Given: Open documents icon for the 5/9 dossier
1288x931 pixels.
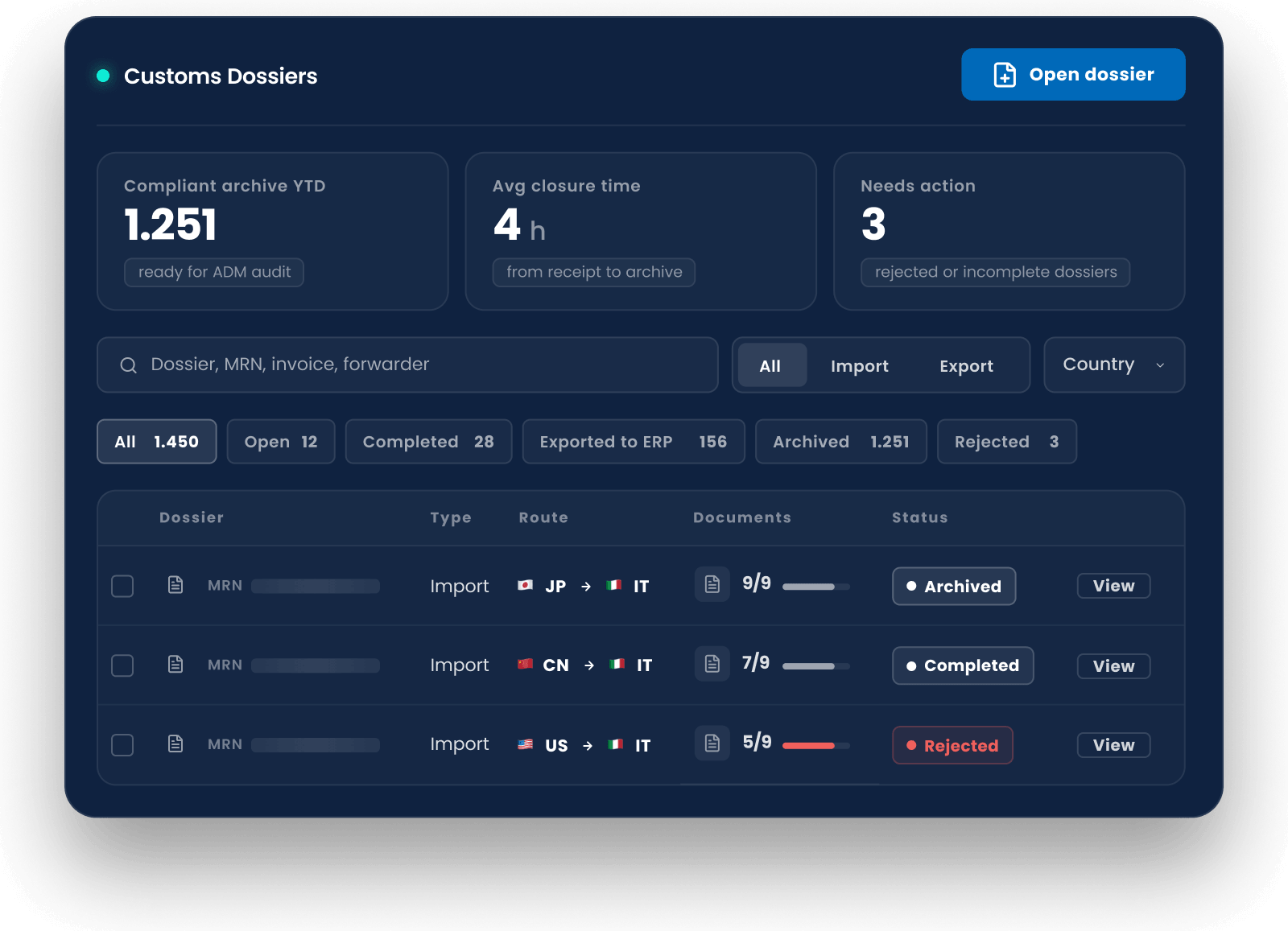Looking at the screenshot, I should click(712, 743).
